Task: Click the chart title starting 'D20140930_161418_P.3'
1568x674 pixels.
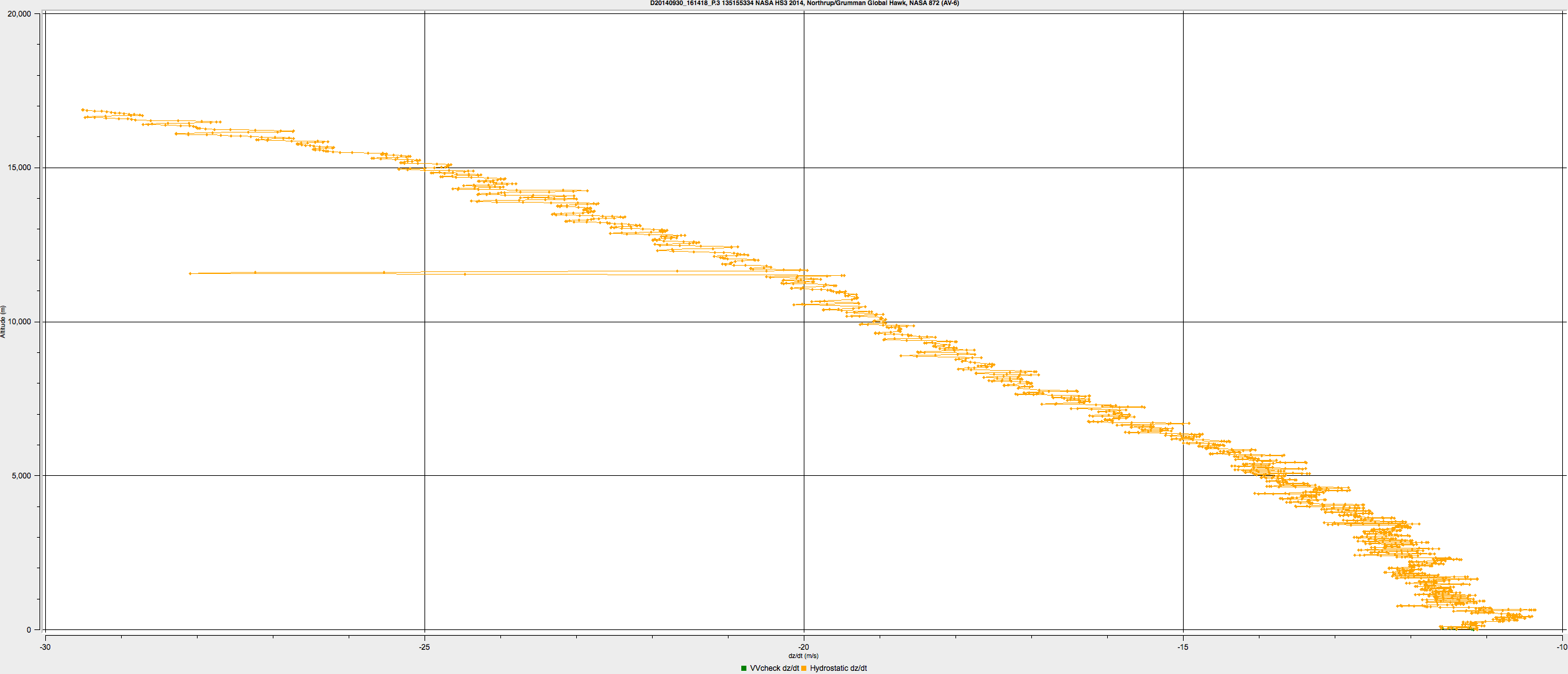Action: pyautogui.click(x=804, y=3)
